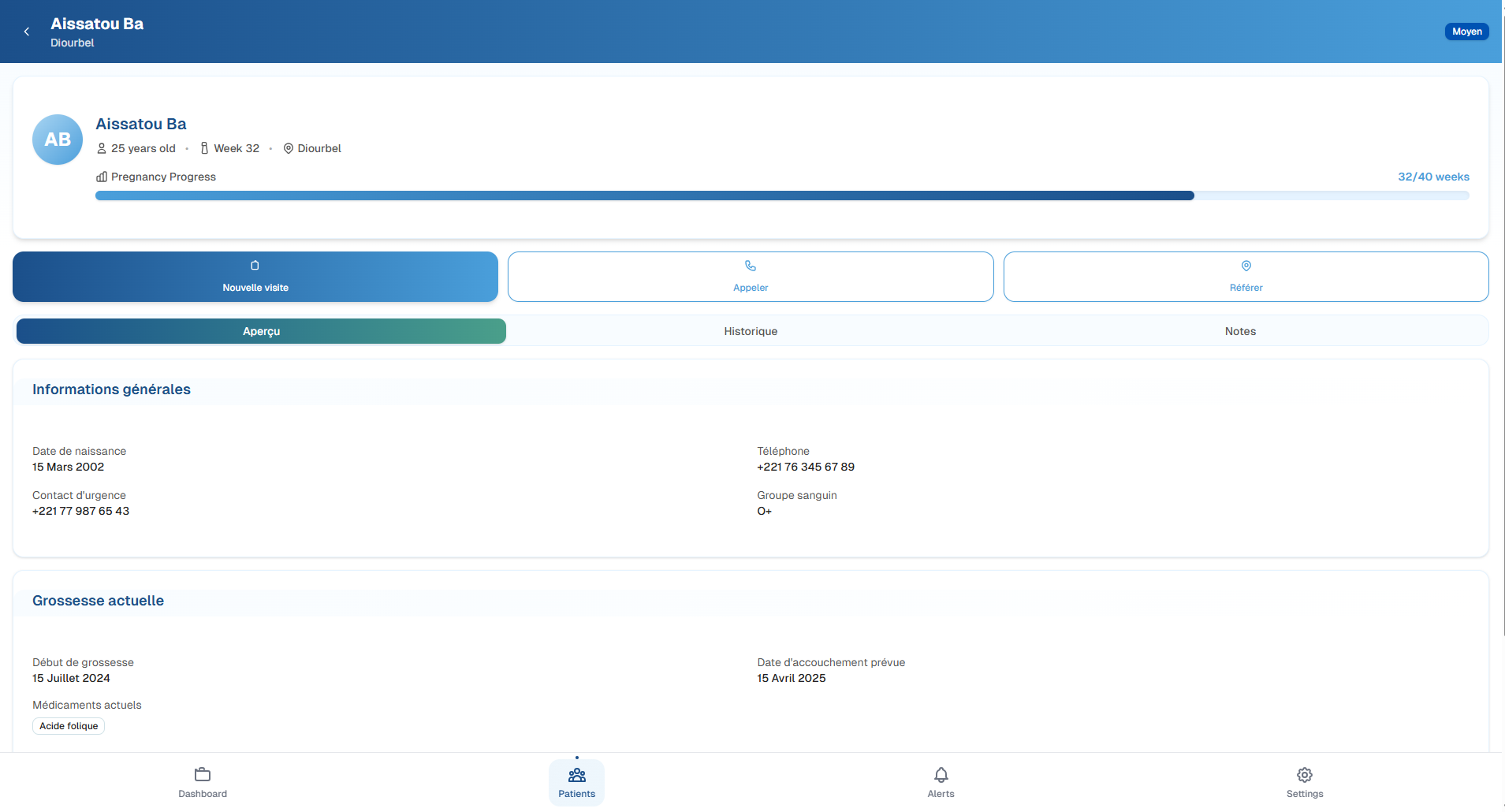The height and width of the screenshot is (812, 1505).
Task: Click the back arrow in the header
Action: click(x=27, y=32)
